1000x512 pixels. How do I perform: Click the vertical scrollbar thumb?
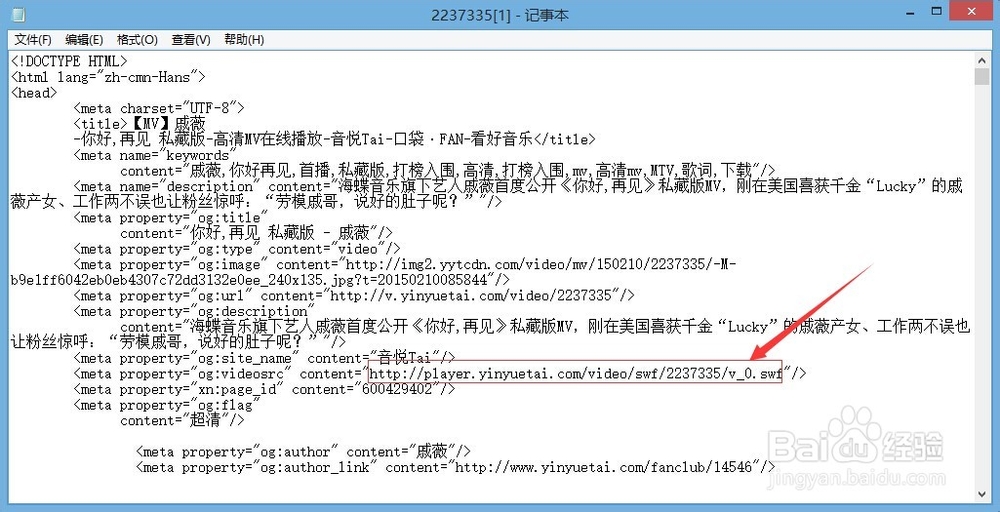pyautogui.click(x=982, y=77)
